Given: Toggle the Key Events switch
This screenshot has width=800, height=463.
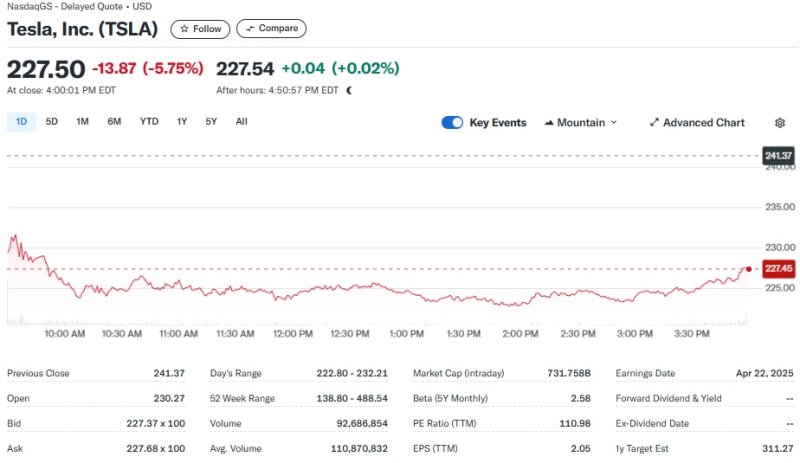Looking at the screenshot, I should click(452, 123).
